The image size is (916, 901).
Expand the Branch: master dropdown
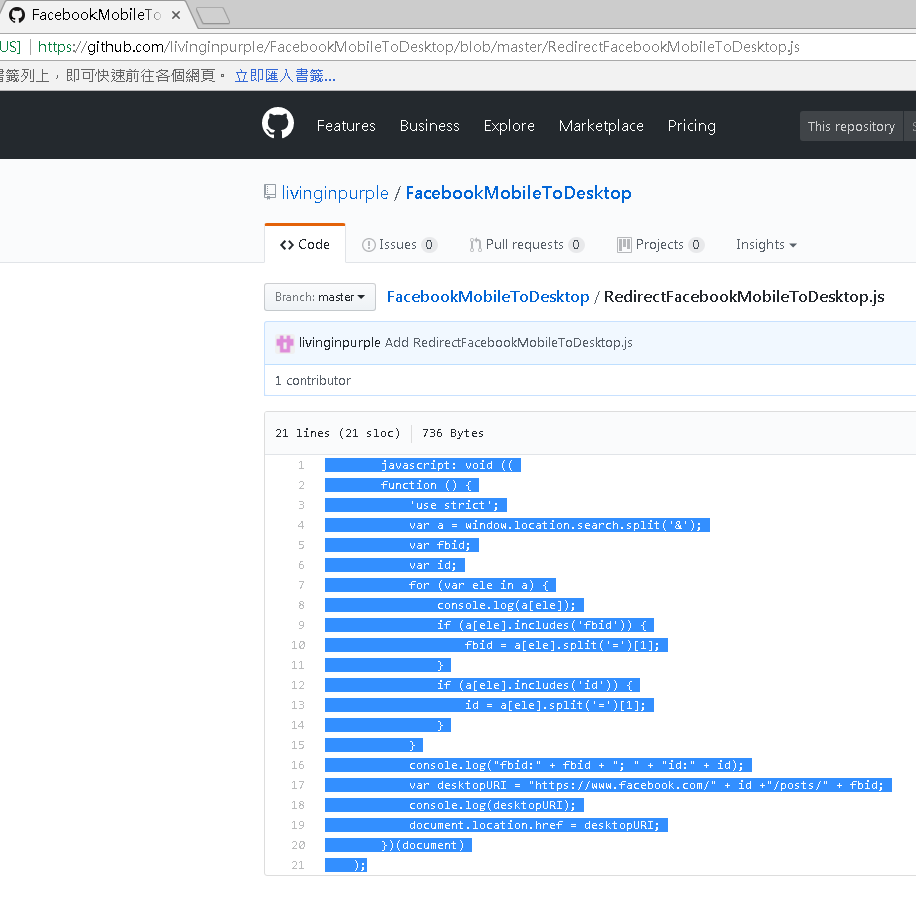point(320,297)
